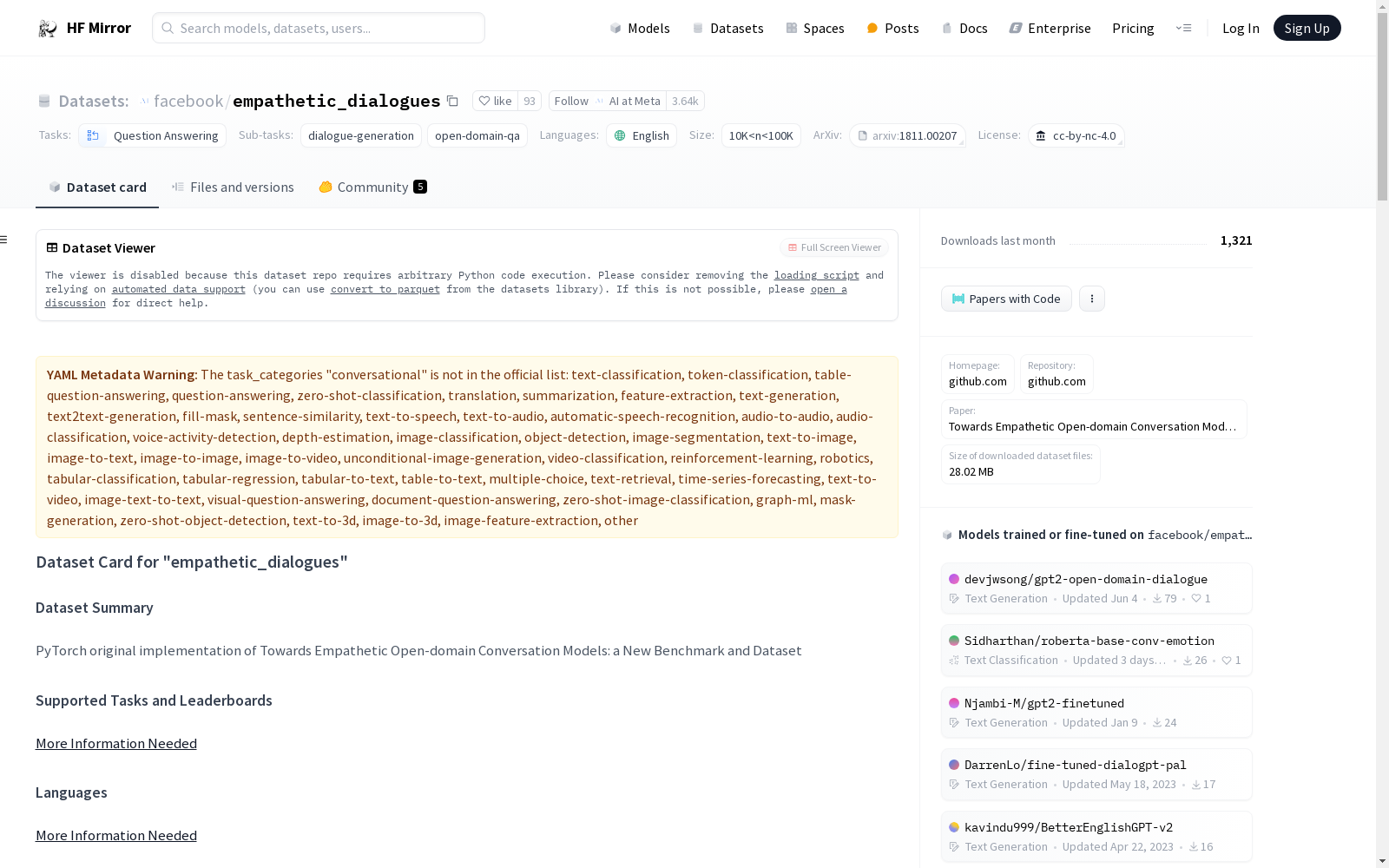Click the Log In link

tap(1241, 28)
